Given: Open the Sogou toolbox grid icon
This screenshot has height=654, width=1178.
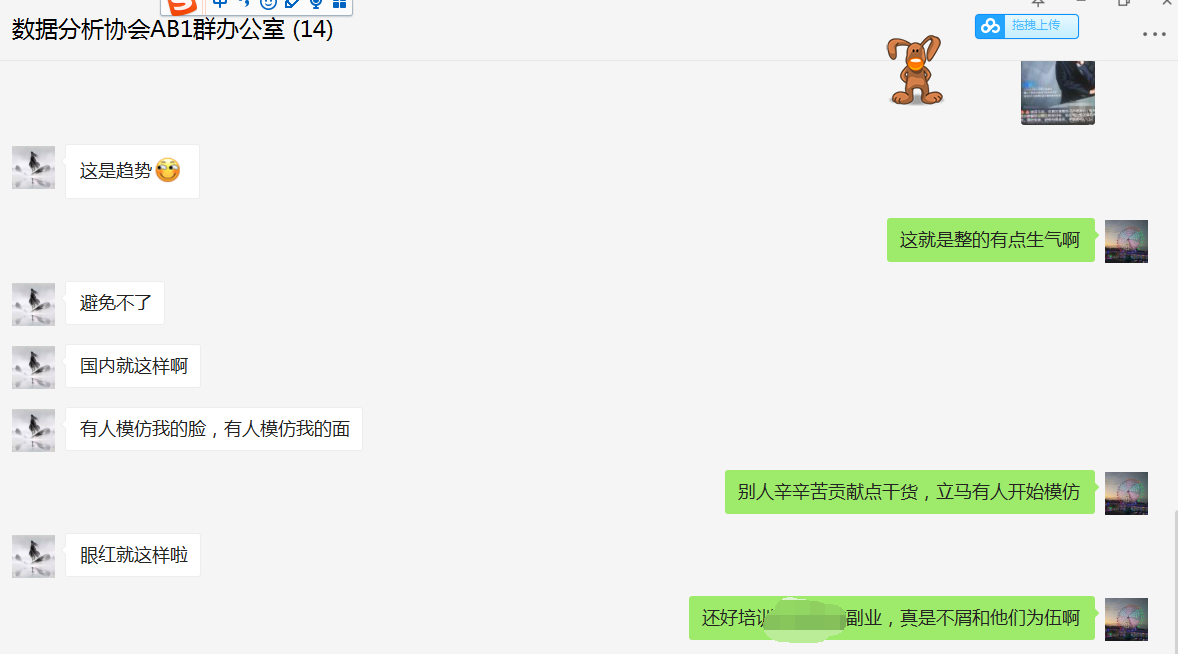Looking at the screenshot, I should [x=340, y=5].
